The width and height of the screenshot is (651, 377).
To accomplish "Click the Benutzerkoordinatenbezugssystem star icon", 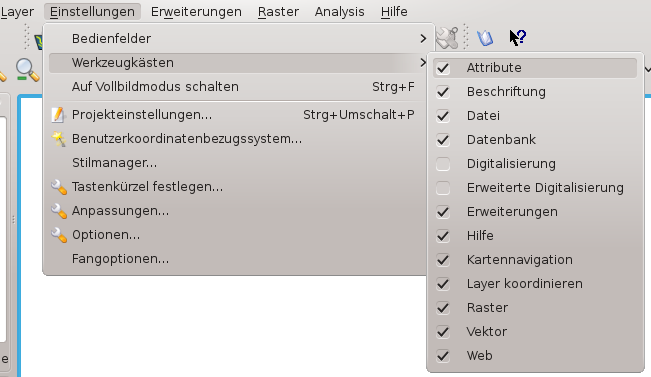I will 59,139.
